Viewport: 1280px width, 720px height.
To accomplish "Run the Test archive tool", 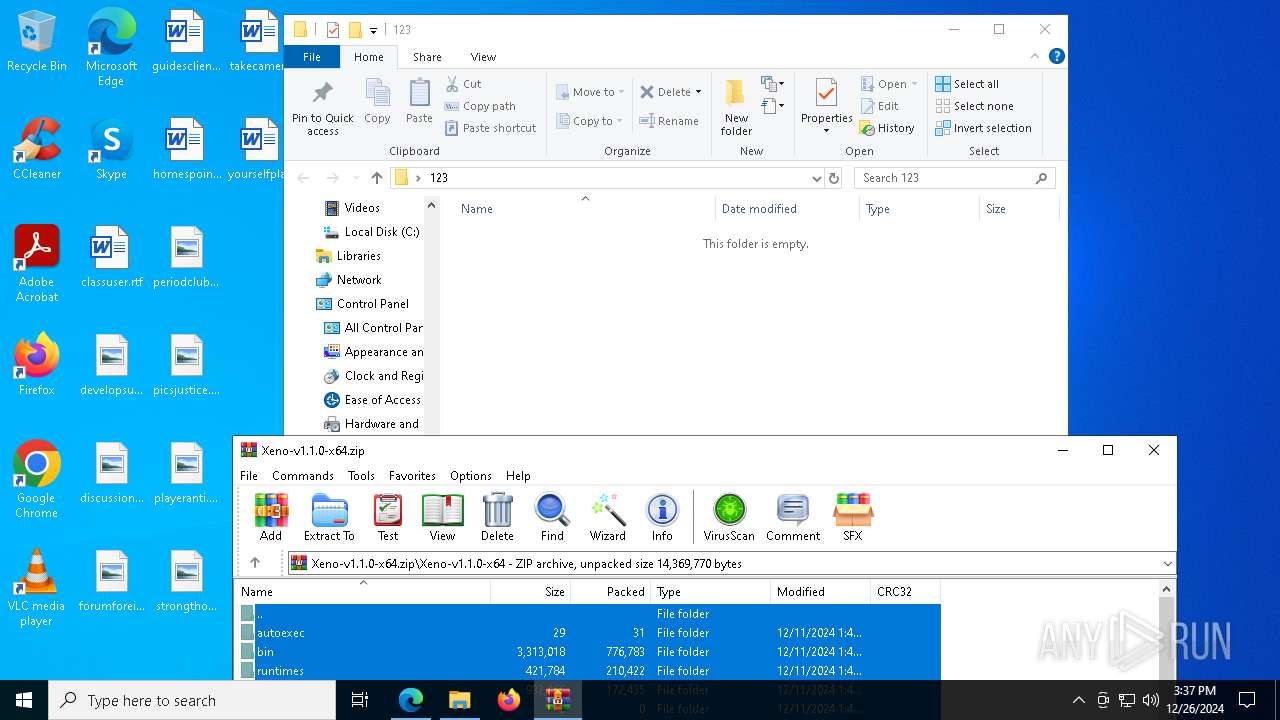I will point(388,517).
